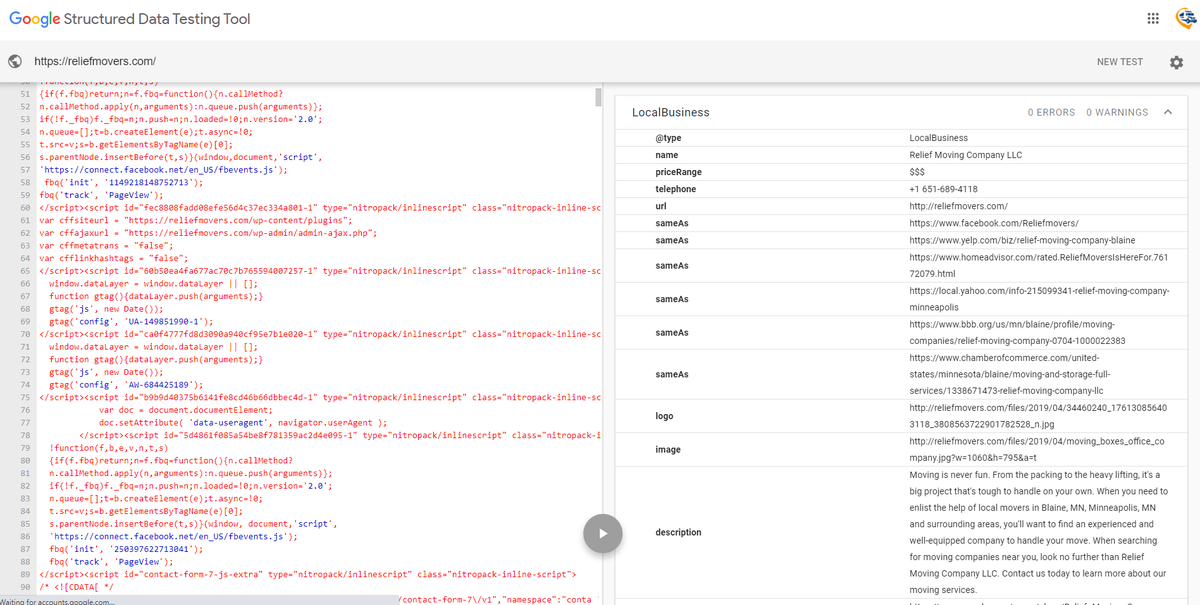1200x605 pixels.
Task: Open the Yelp sameAs link
Action: click(x=1022, y=240)
